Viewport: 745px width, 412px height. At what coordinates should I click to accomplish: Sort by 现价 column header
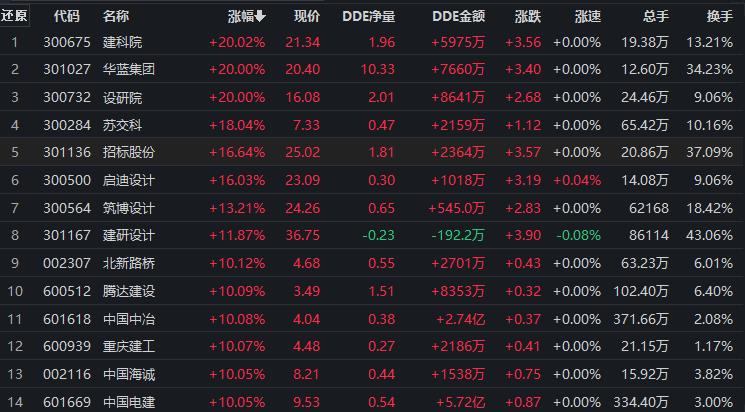pyautogui.click(x=307, y=16)
